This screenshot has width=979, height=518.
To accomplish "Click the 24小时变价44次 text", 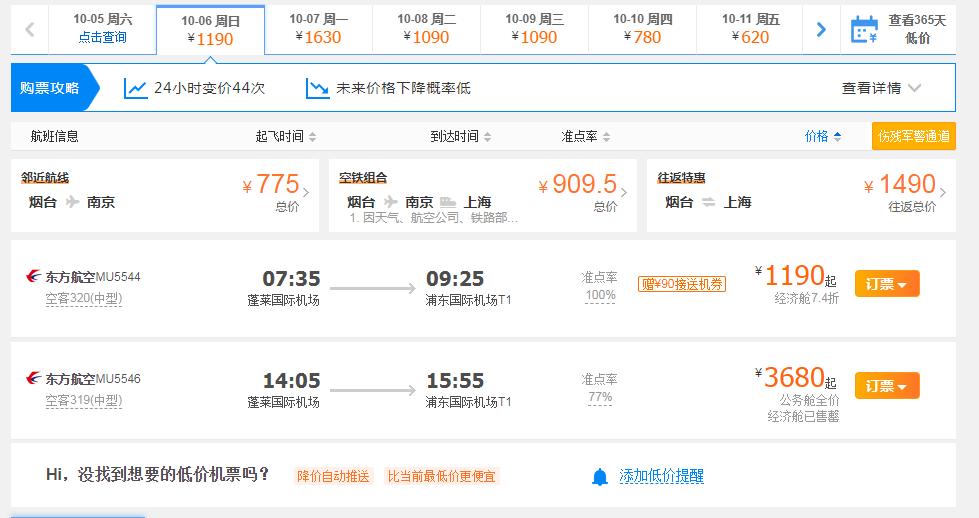I will (x=210, y=88).
